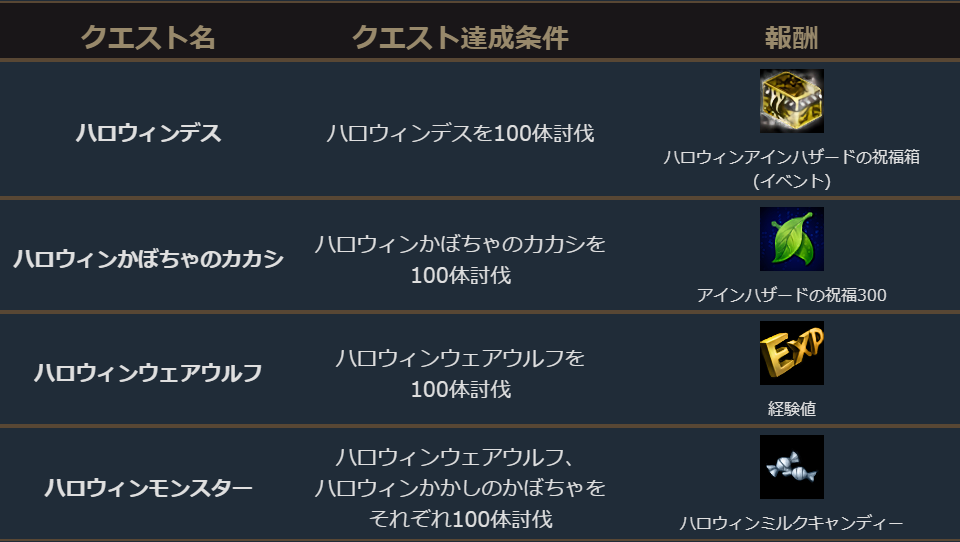Click the クエスト達成条件 column header
Image resolution: width=960 pixels, height=542 pixels.
pos(460,38)
